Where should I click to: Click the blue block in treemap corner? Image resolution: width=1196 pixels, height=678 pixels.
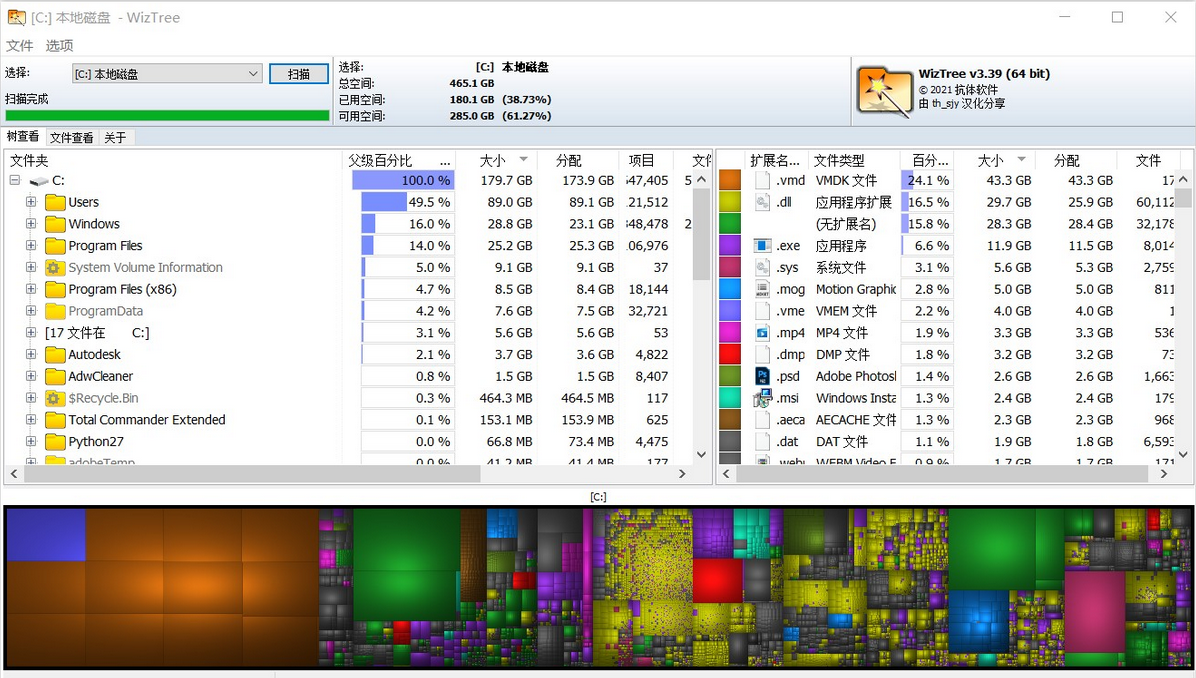(46, 535)
